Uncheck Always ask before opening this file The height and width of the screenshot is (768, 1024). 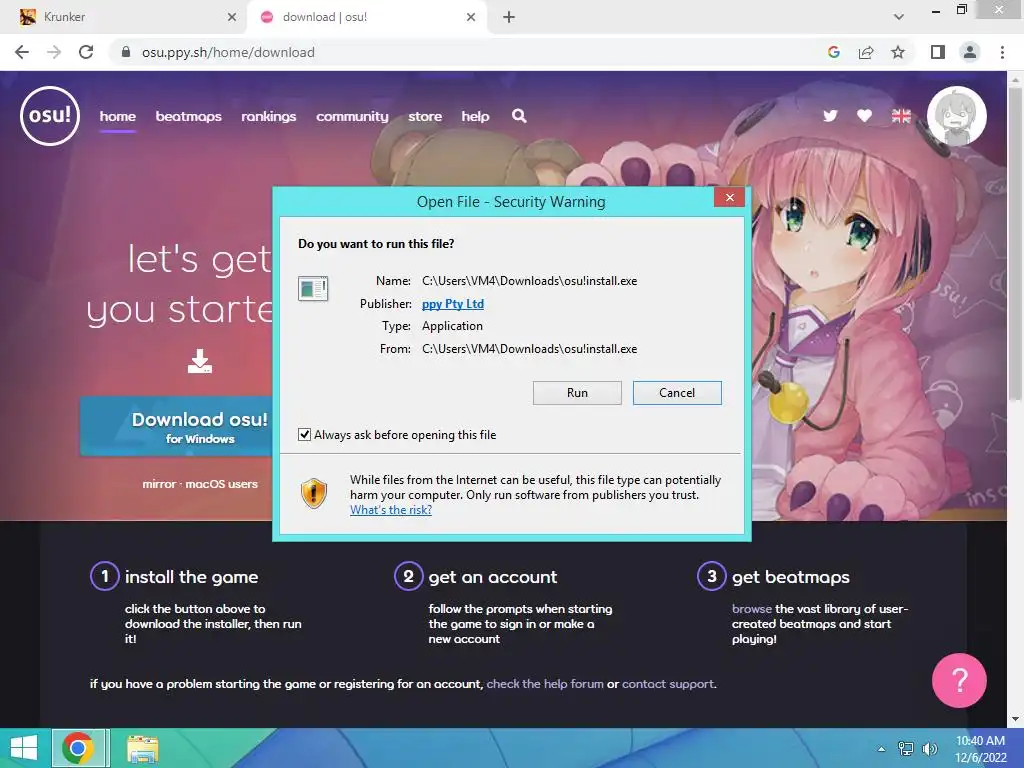pyautogui.click(x=304, y=435)
